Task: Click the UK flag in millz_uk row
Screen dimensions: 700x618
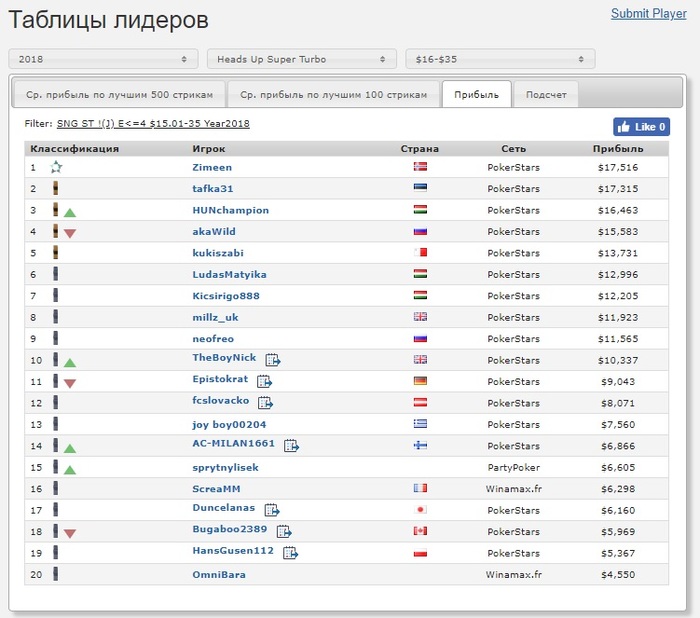Action: [420, 317]
